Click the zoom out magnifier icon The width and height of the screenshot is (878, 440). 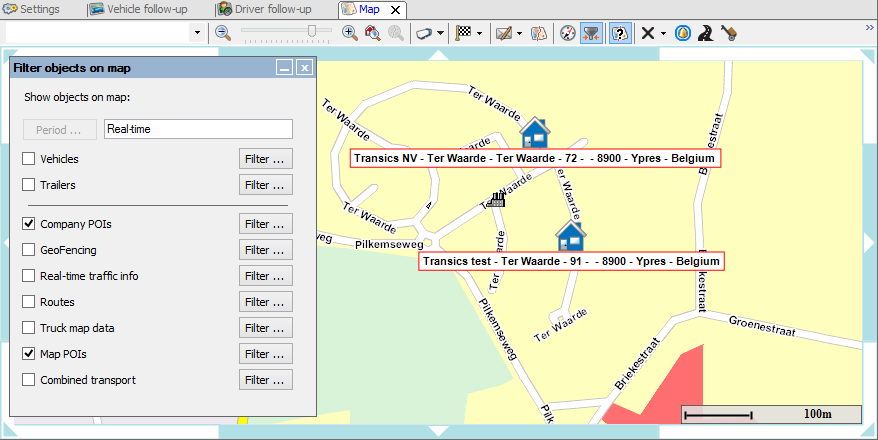[x=222, y=33]
